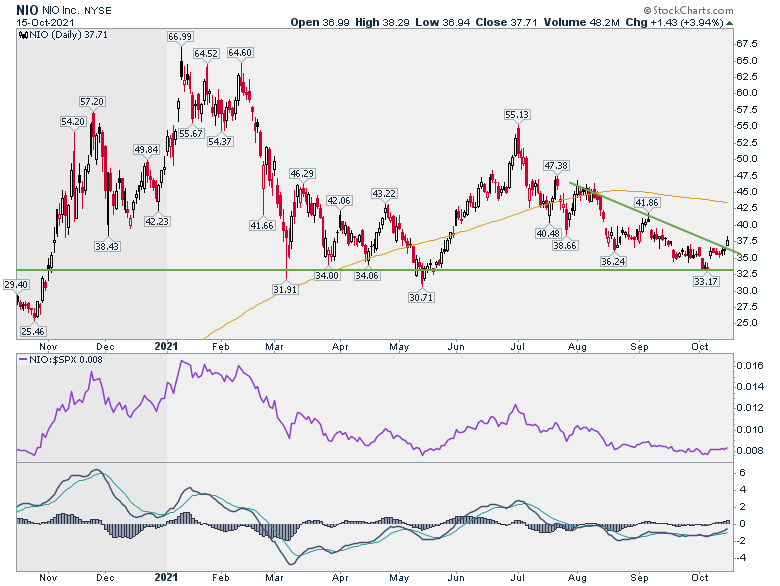The image size is (780, 586).
Task: Click the 38.66 low label
Action: [x=565, y=245]
